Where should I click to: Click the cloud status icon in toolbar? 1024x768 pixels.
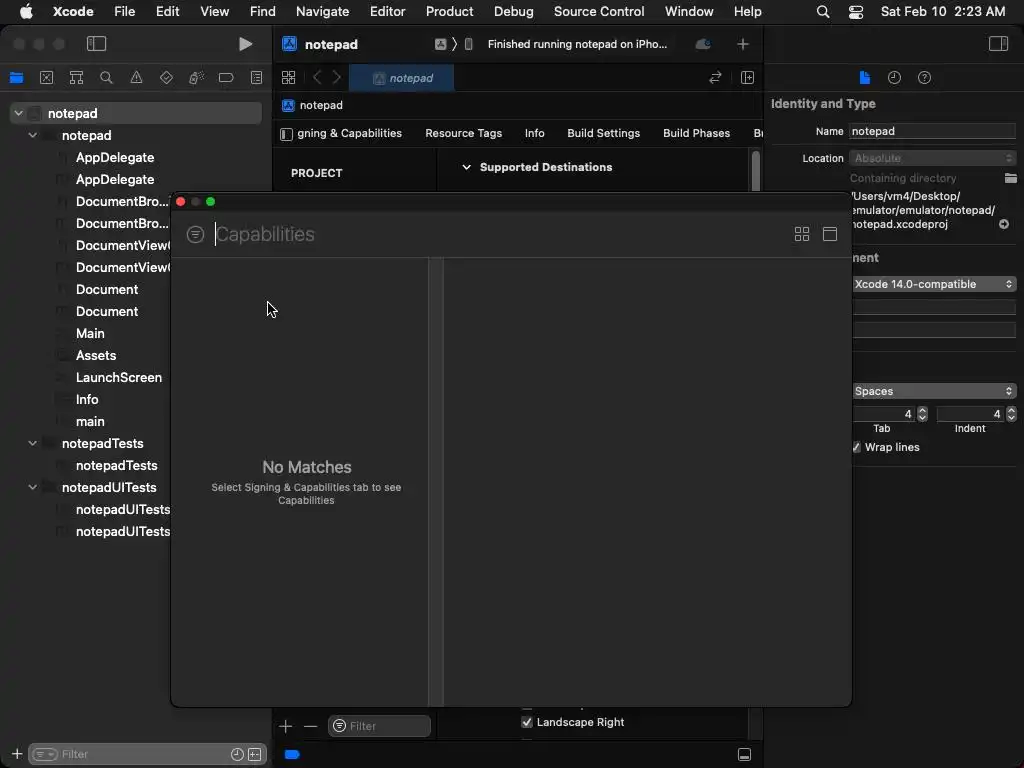(x=703, y=44)
